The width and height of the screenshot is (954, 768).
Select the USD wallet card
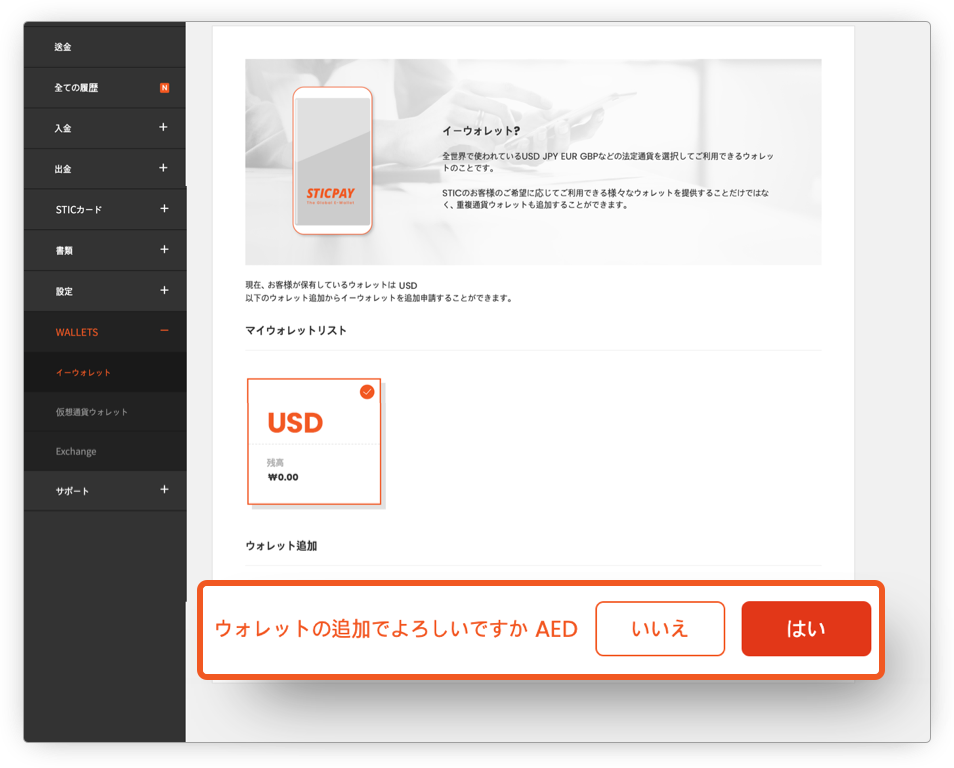click(314, 442)
